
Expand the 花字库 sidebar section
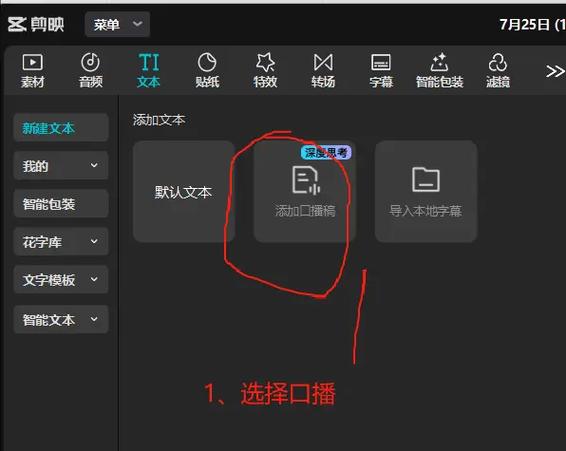(61, 242)
